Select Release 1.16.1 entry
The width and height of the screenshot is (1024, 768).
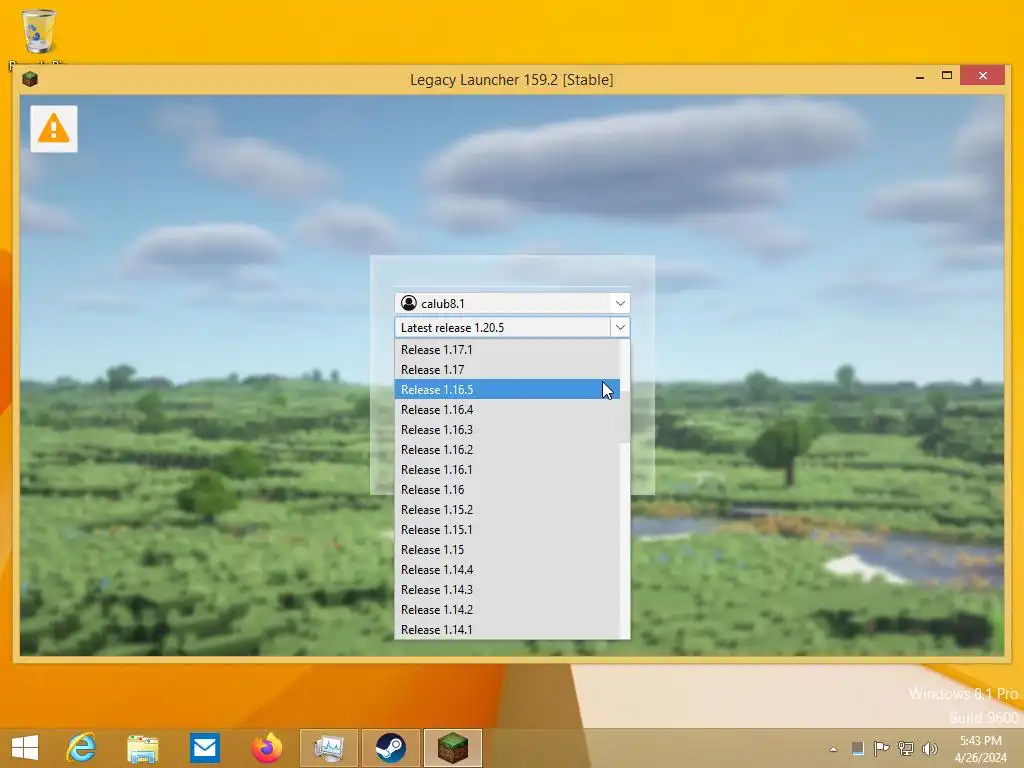click(507, 470)
